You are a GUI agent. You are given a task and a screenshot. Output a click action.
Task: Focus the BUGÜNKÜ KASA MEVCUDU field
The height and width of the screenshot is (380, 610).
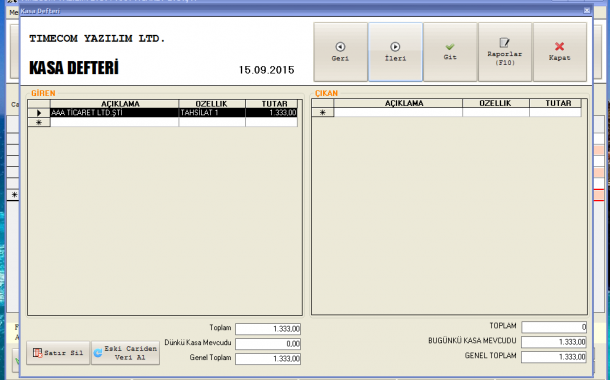(554, 342)
